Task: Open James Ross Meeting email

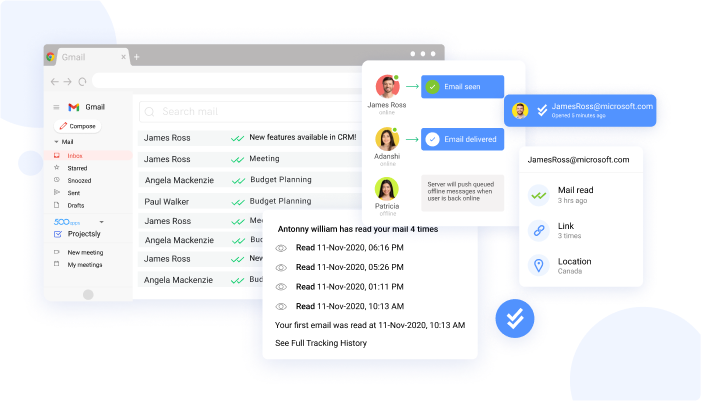Action: coord(249,159)
